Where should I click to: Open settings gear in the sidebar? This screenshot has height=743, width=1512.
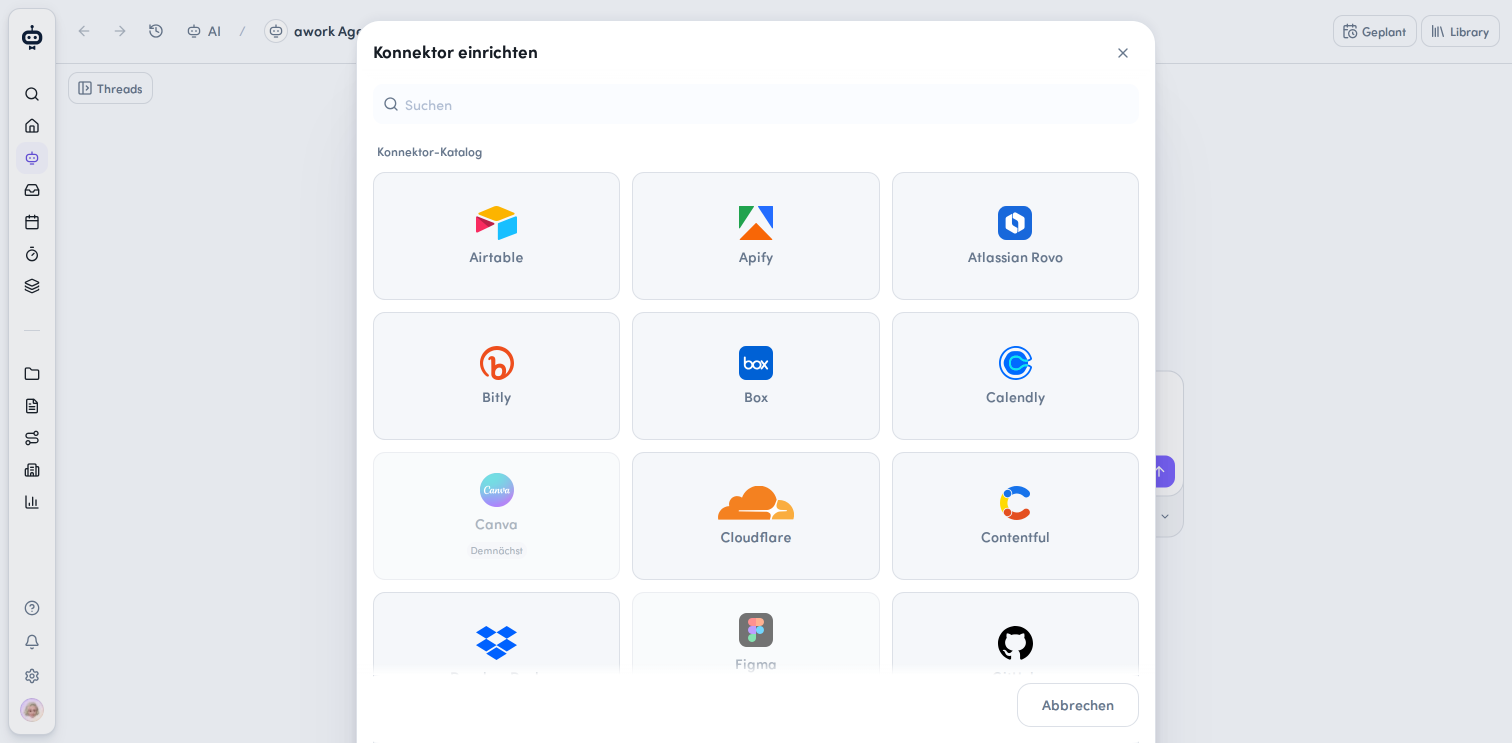[32, 676]
